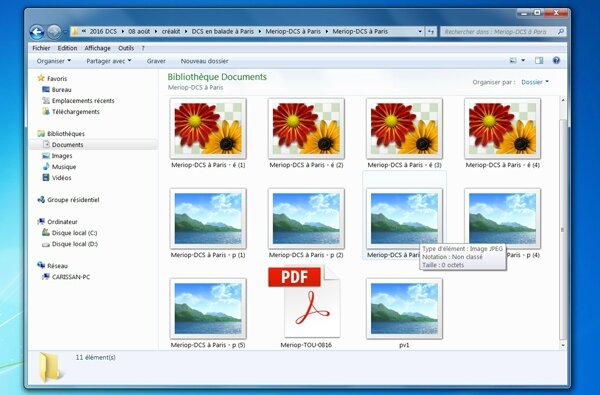The height and width of the screenshot is (395, 600).
Task: Focus the 'Rechercher dans' search field
Action: coord(503,32)
